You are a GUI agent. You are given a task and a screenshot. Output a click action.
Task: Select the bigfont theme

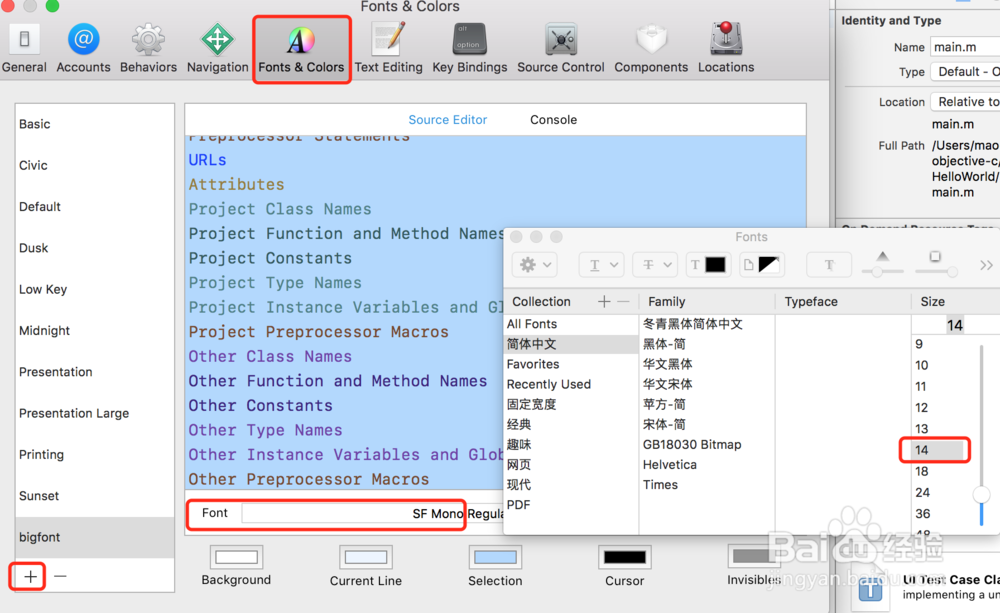tap(94, 537)
